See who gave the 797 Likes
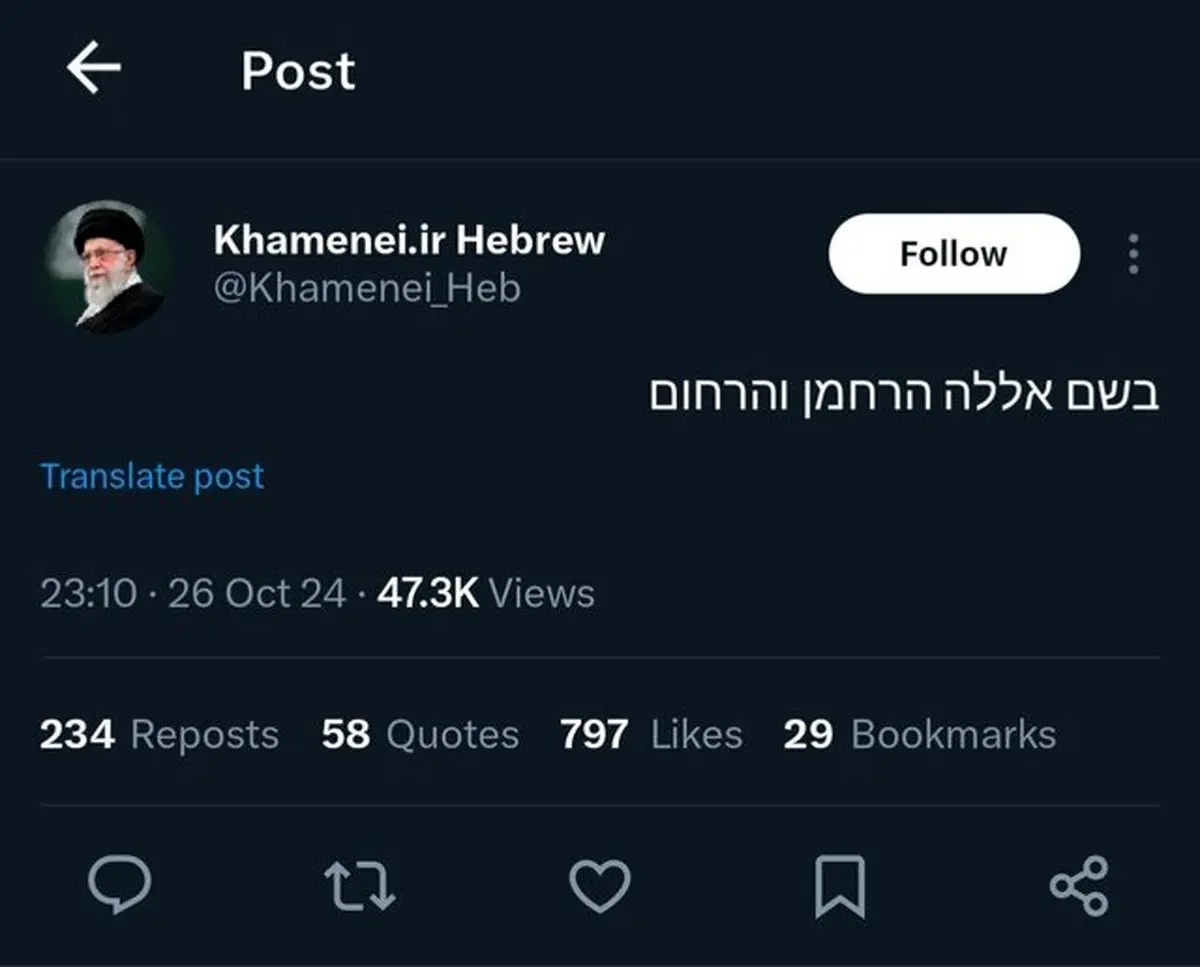Viewport: 1200px width, 967px height. tap(651, 734)
